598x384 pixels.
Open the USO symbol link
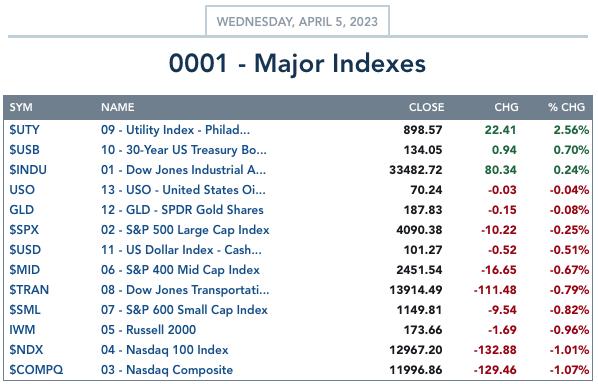[x=22, y=190]
